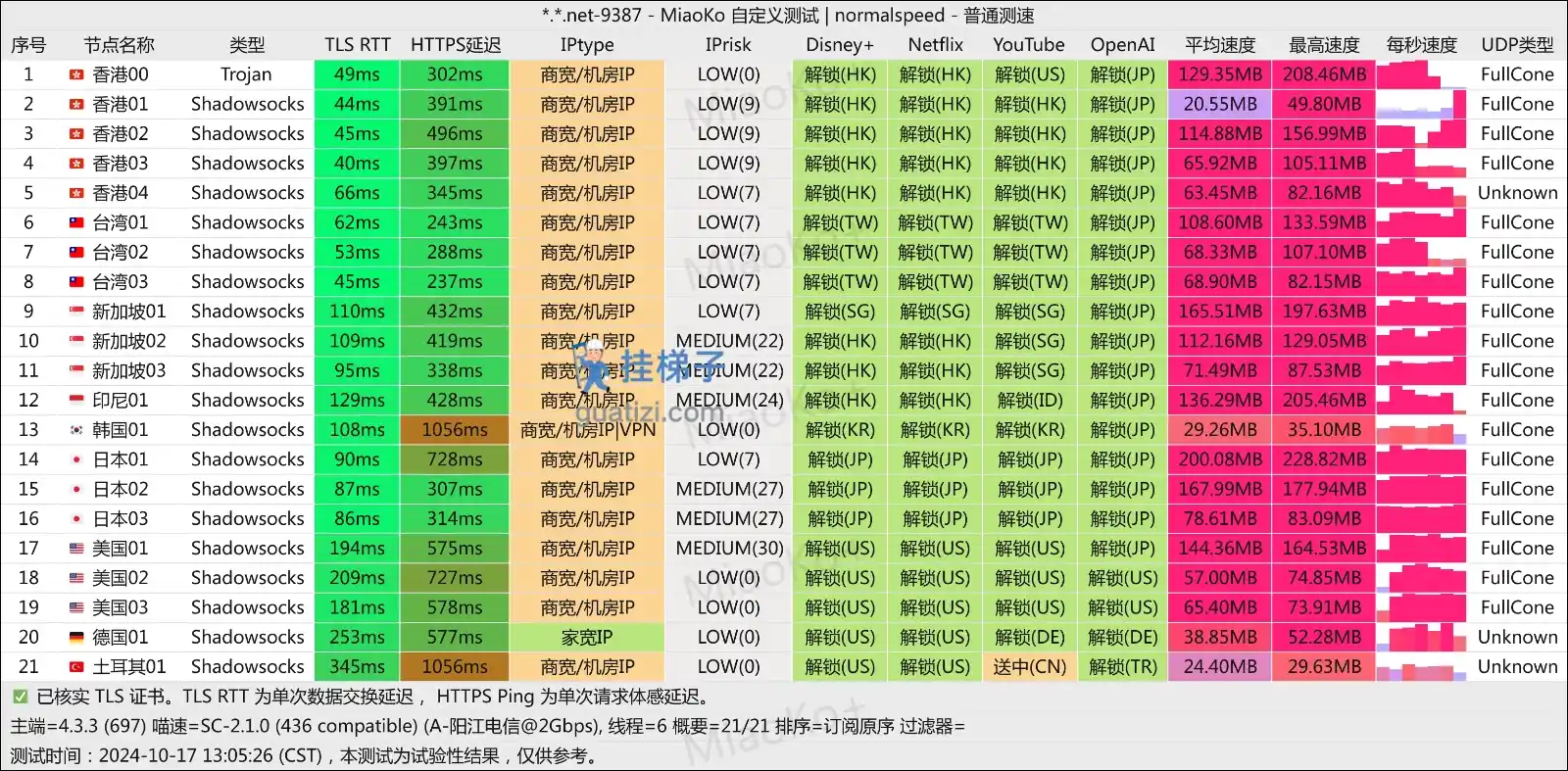This screenshot has height=771, width=1568.
Task: Click the speed graph for 土耳其01
Action: [x=1422, y=667]
